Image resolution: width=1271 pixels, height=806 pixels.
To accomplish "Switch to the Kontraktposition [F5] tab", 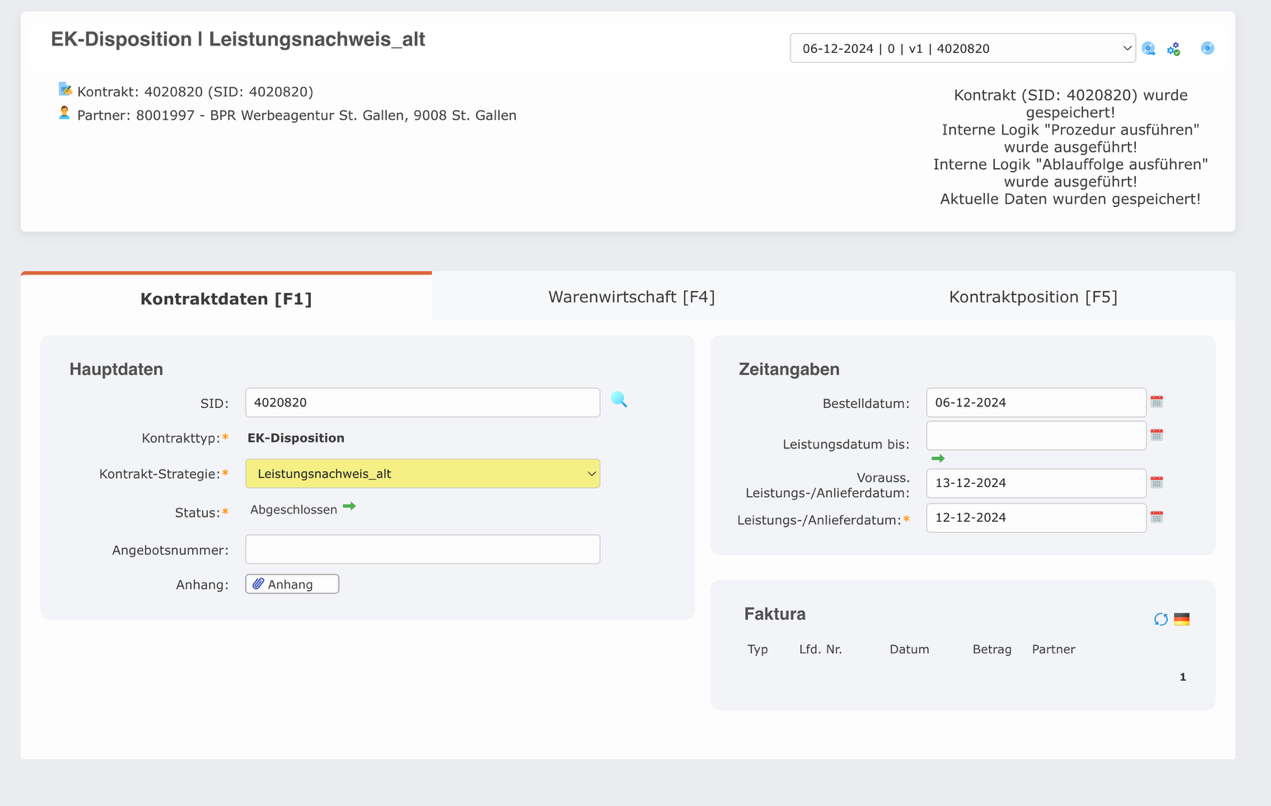I will tap(1034, 296).
